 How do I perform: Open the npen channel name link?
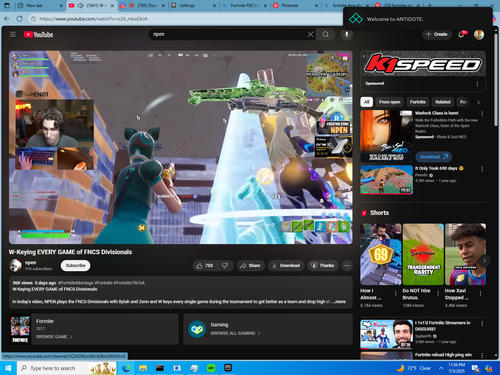pos(30,263)
